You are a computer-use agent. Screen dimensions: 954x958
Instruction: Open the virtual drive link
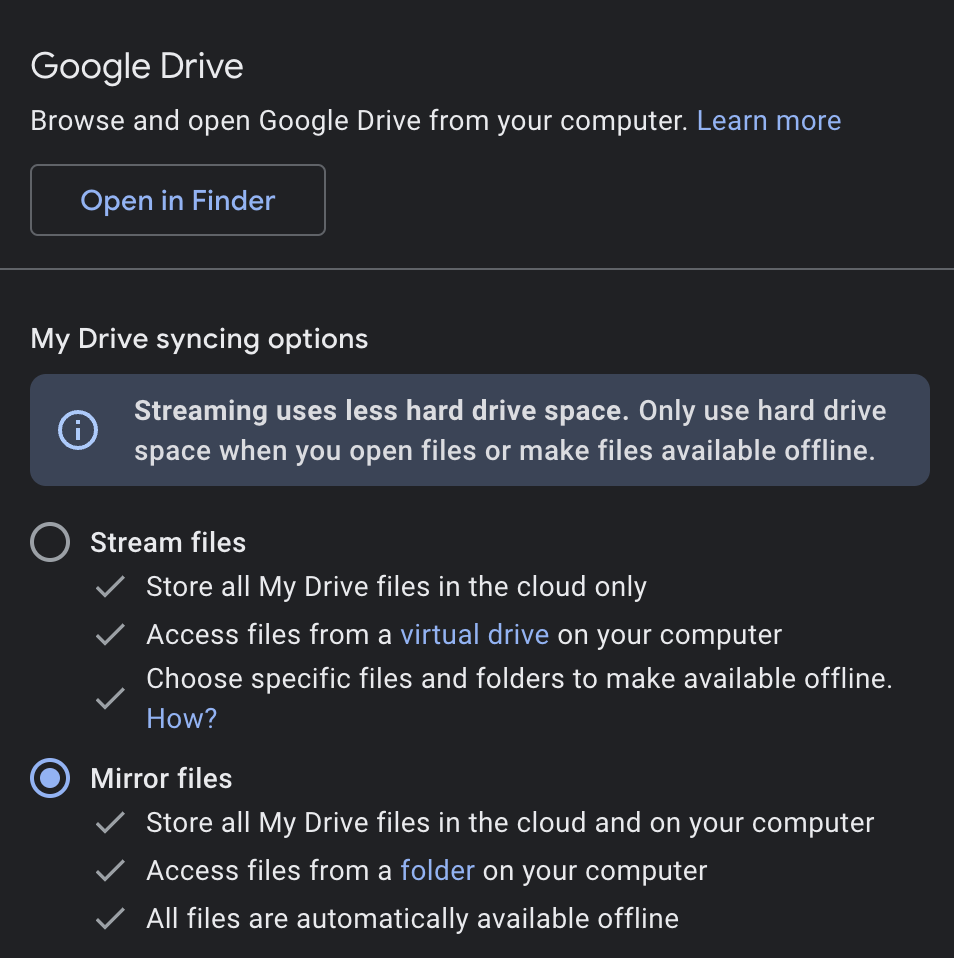tap(474, 634)
